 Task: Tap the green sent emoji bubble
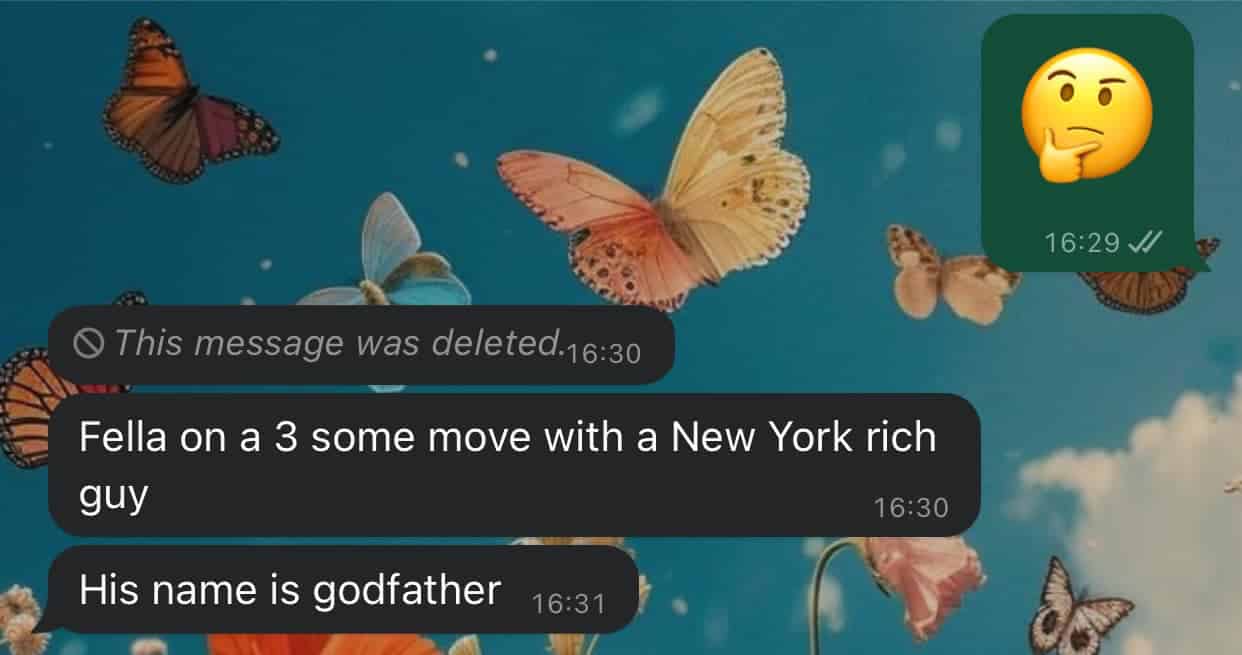(x=1088, y=143)
